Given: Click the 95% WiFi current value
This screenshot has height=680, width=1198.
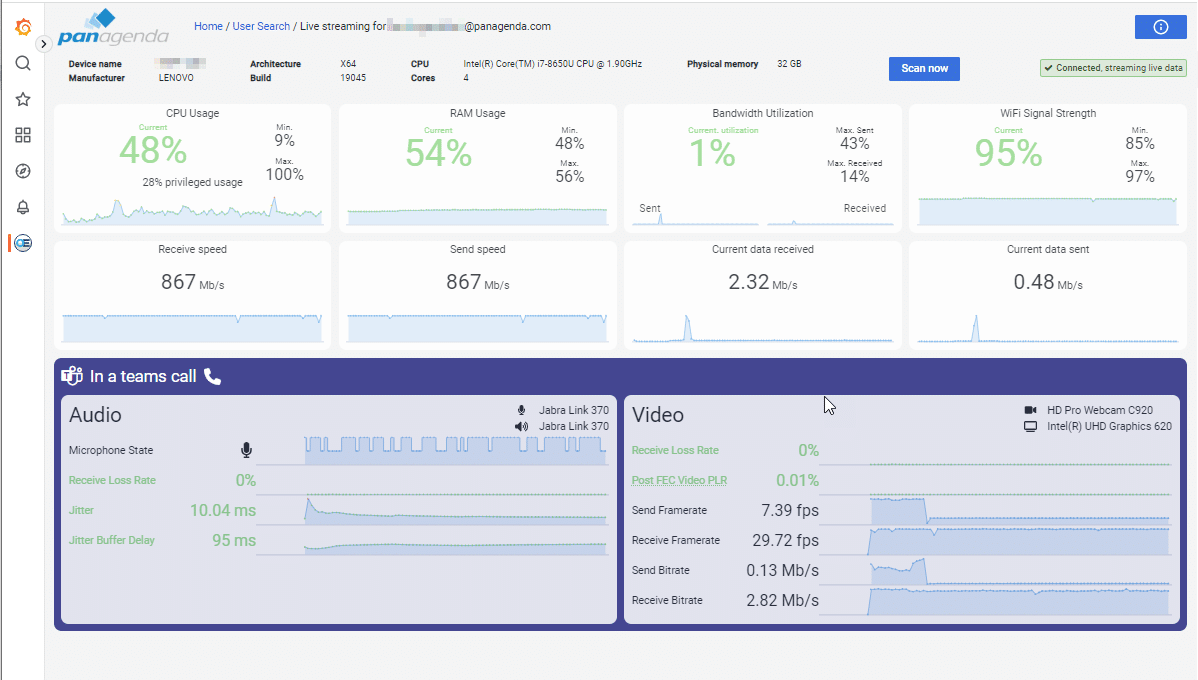Looking at the screenshot, I should [x=1009, y=153].
